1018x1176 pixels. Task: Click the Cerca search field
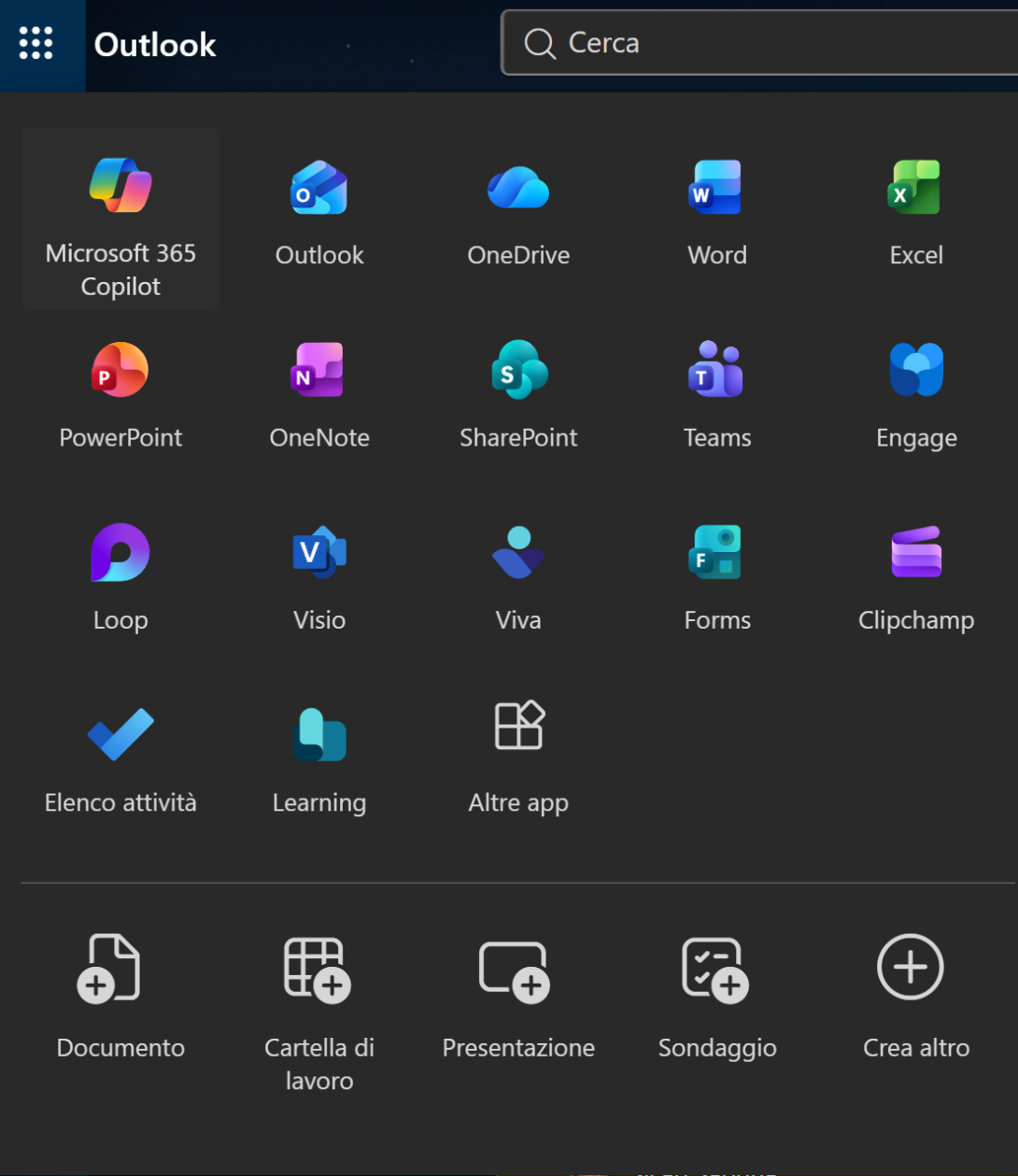(x=760, y=43)
